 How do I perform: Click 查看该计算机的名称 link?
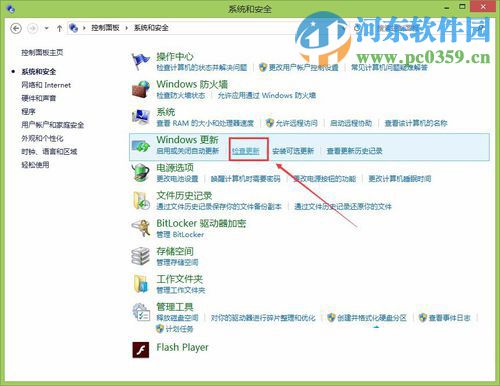pyautogui.click(x=416, y=123)
